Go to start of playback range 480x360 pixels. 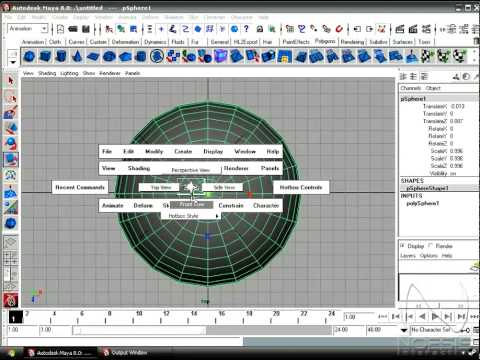(396, 316)
